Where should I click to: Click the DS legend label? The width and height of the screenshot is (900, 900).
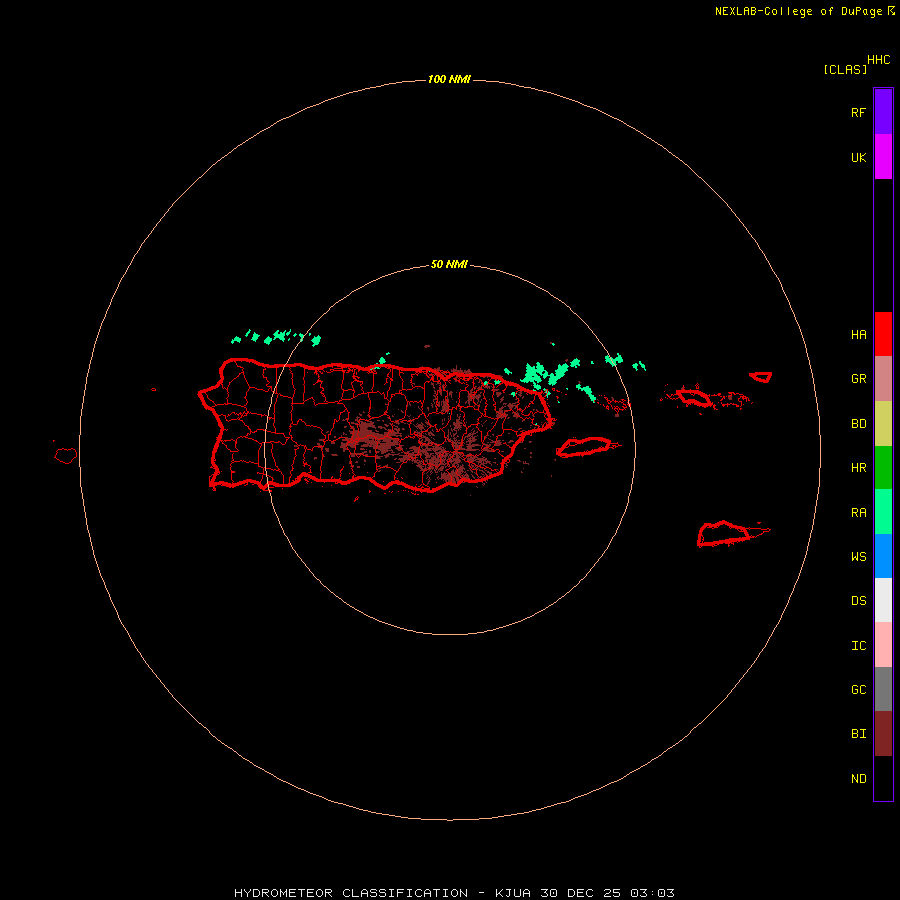pyautogui.click(x=859, y=601)
